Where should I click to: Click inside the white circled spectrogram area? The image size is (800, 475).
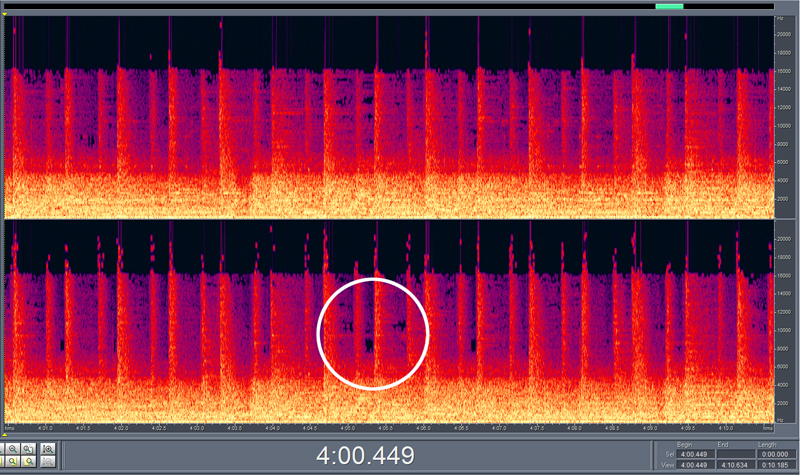[372, 333]
